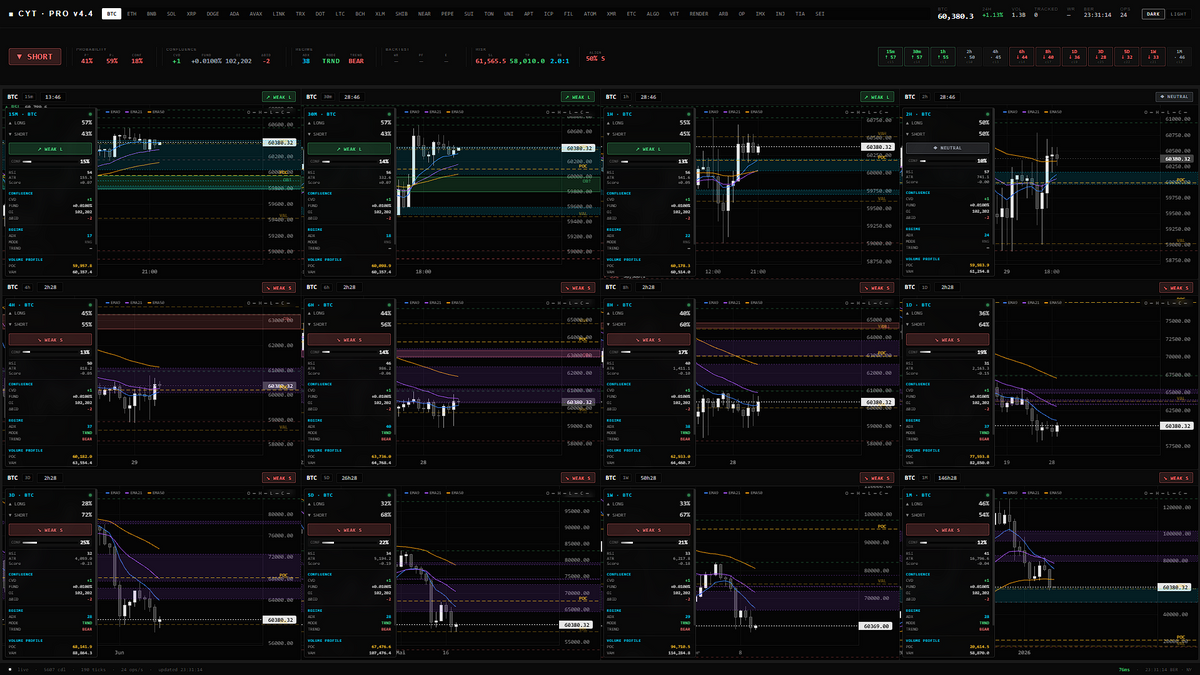Enable the DARK theme toggle
1200x675 pixels.
click(1153, 14)
